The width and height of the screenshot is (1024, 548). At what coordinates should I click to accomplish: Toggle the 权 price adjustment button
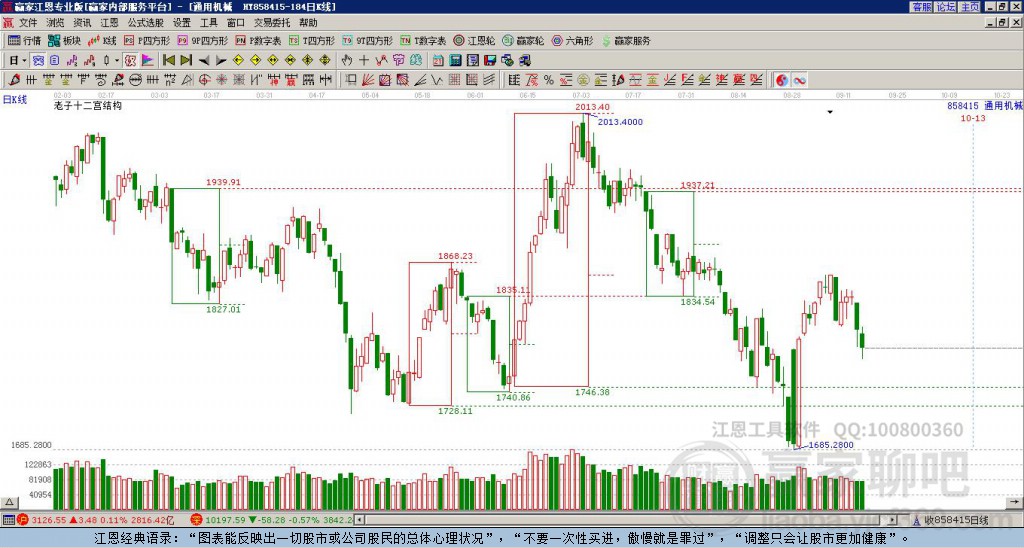pos(130,60)
